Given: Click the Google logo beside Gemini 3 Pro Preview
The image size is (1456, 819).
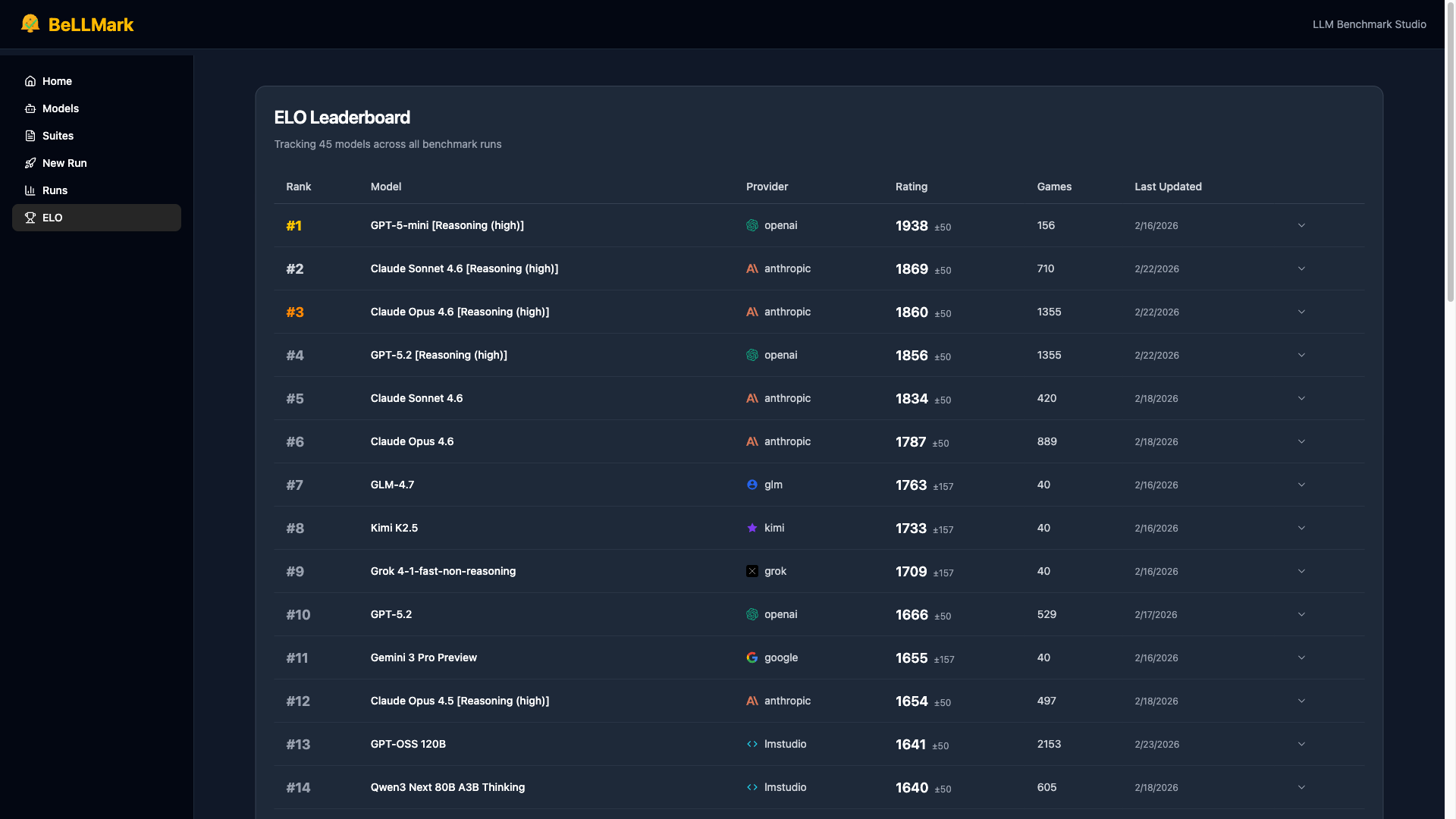Looking at the screenshot, I should click(x=752, y=657).
